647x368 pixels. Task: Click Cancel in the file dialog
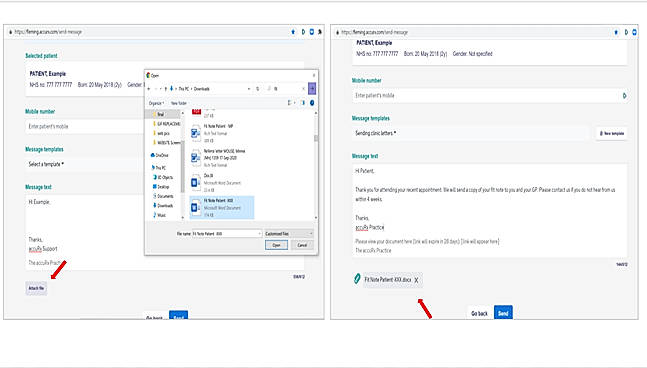click(302, 245)
